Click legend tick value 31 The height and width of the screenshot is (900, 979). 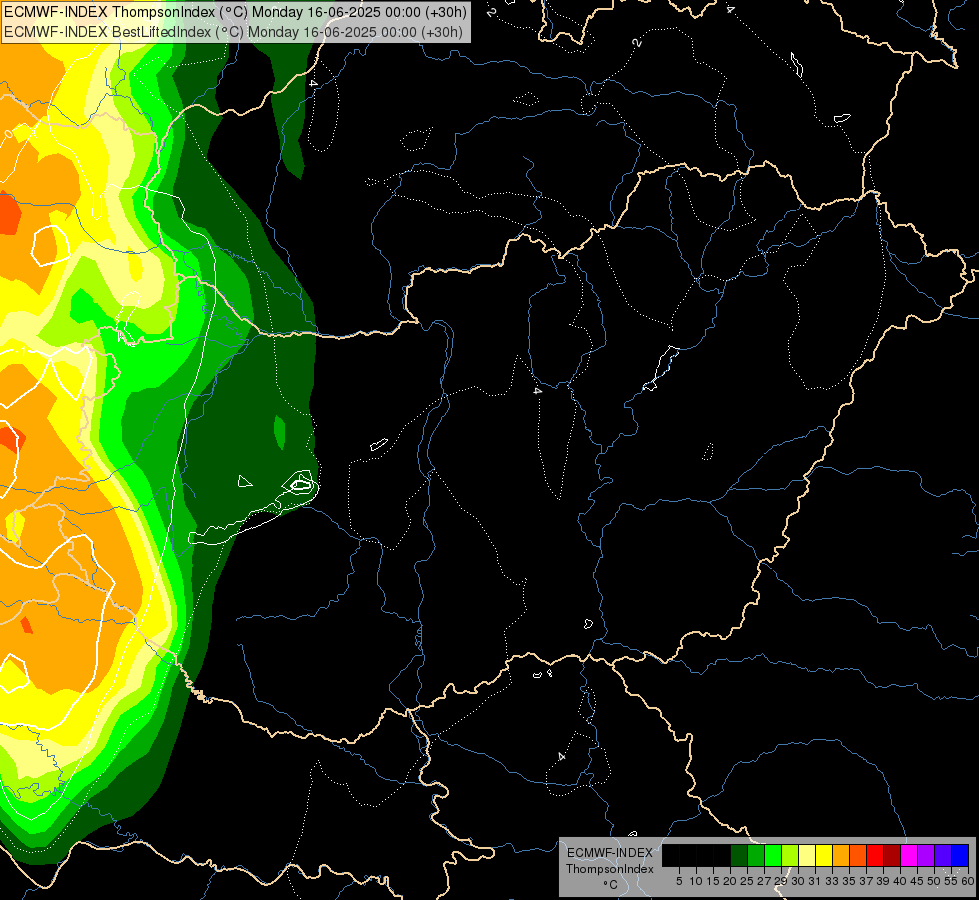[815, 881]
